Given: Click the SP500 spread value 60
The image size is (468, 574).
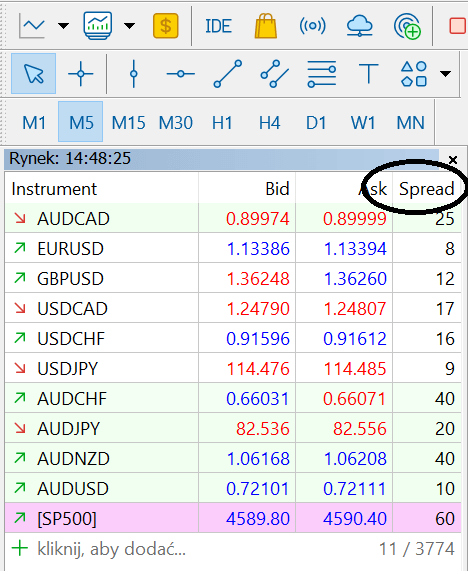Looking at the screenshot, I should (445, 519).
